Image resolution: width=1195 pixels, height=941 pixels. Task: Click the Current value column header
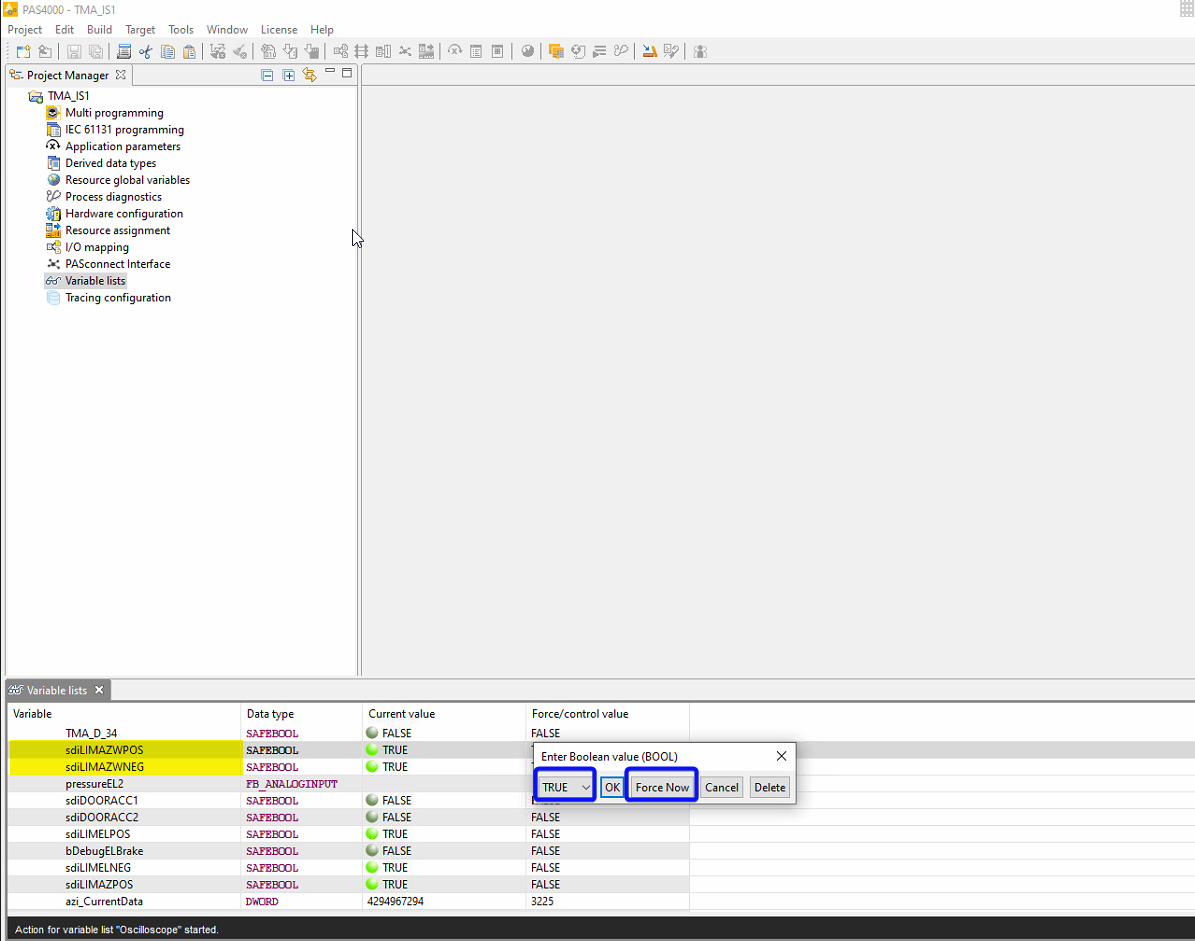pyautogui.click(x=444, y=714)
